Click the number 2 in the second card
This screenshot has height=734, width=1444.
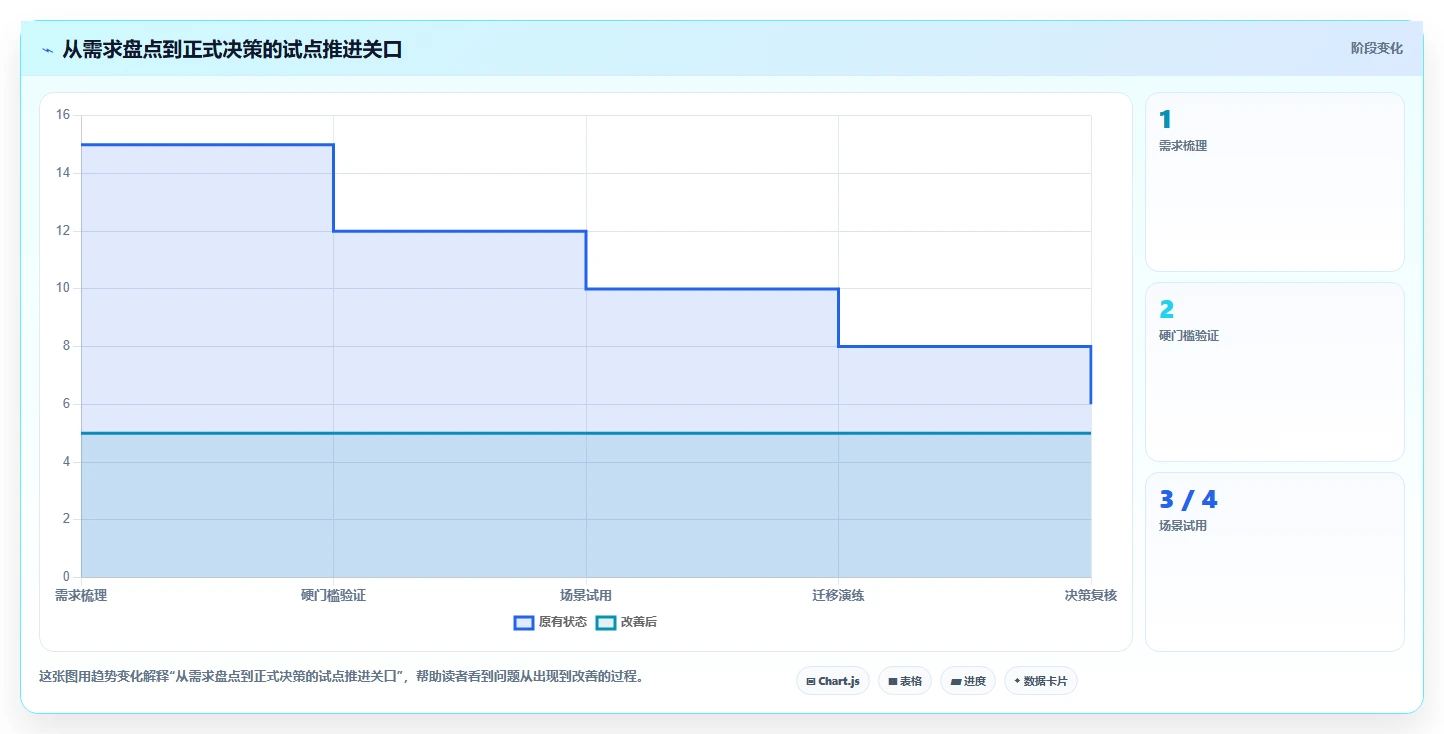click(1167, 310)
